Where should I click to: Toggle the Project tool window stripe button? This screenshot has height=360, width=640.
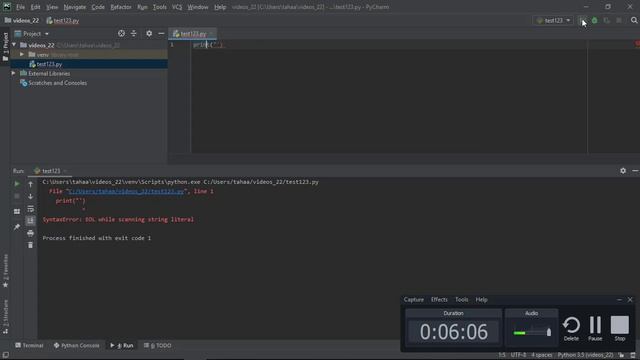pos(5,47)
